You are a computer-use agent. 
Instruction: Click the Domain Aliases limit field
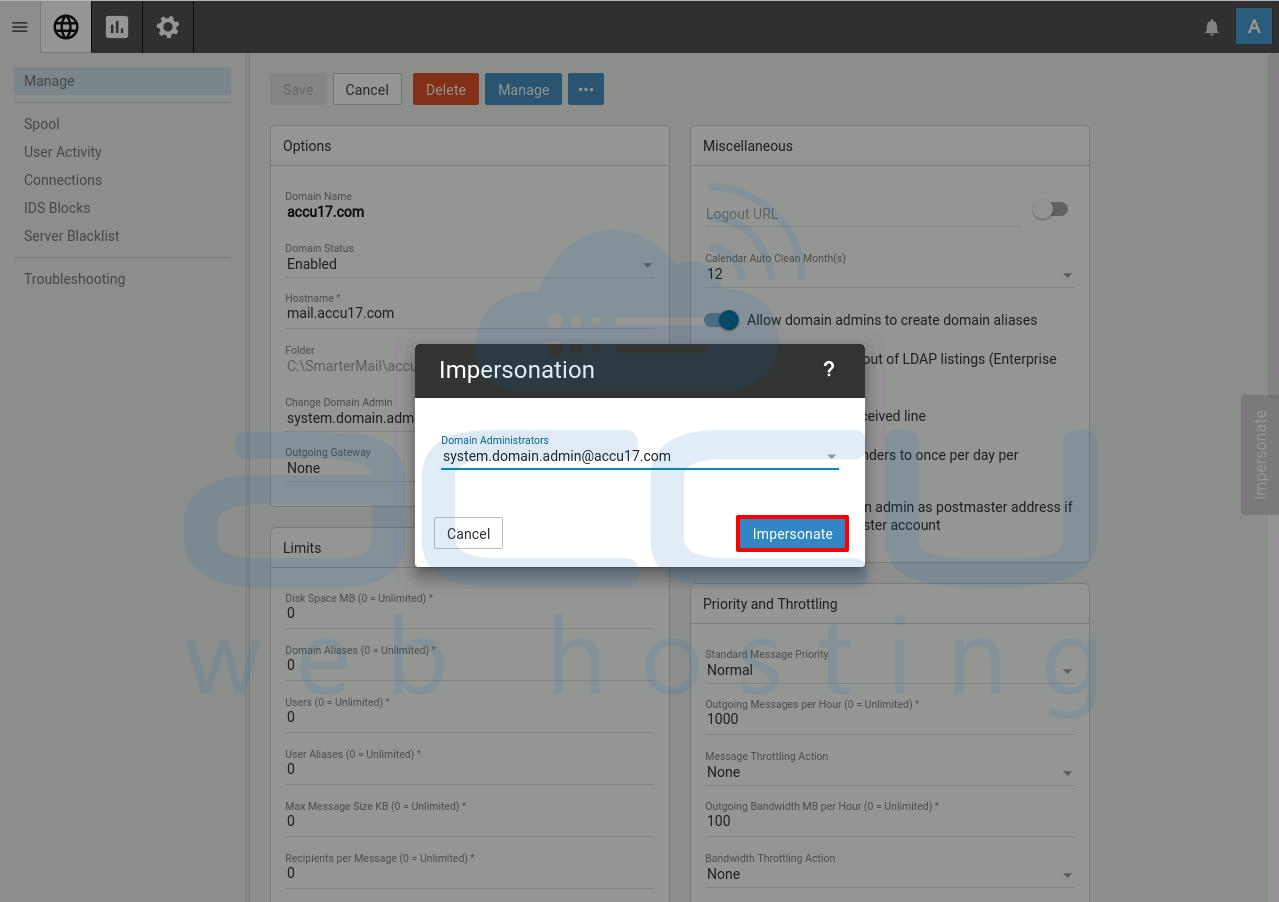pyautogui.click(x=470, y=665)
